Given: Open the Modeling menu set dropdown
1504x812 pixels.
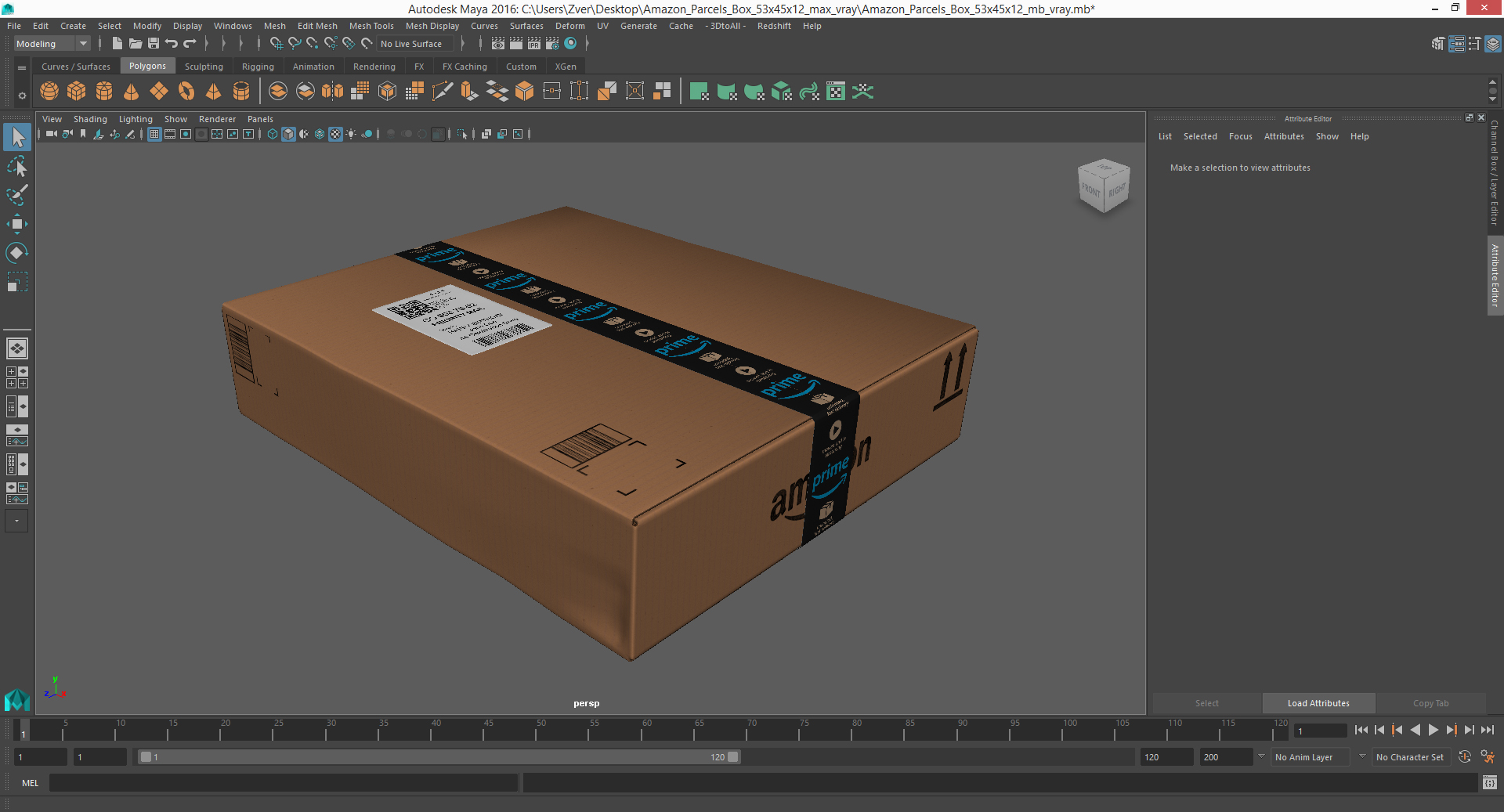Looking at the screenshot, I should tap(52, 44).
